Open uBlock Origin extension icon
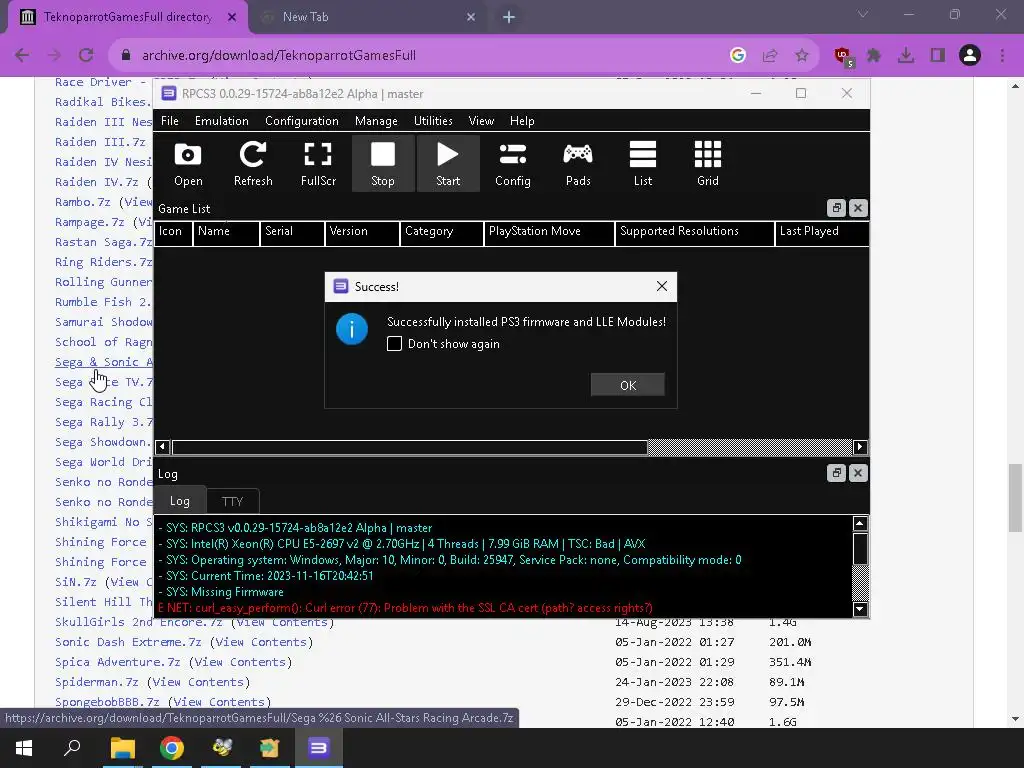Image resolution: width=1024 pixels, height=768 pixels. click(843, 56)
